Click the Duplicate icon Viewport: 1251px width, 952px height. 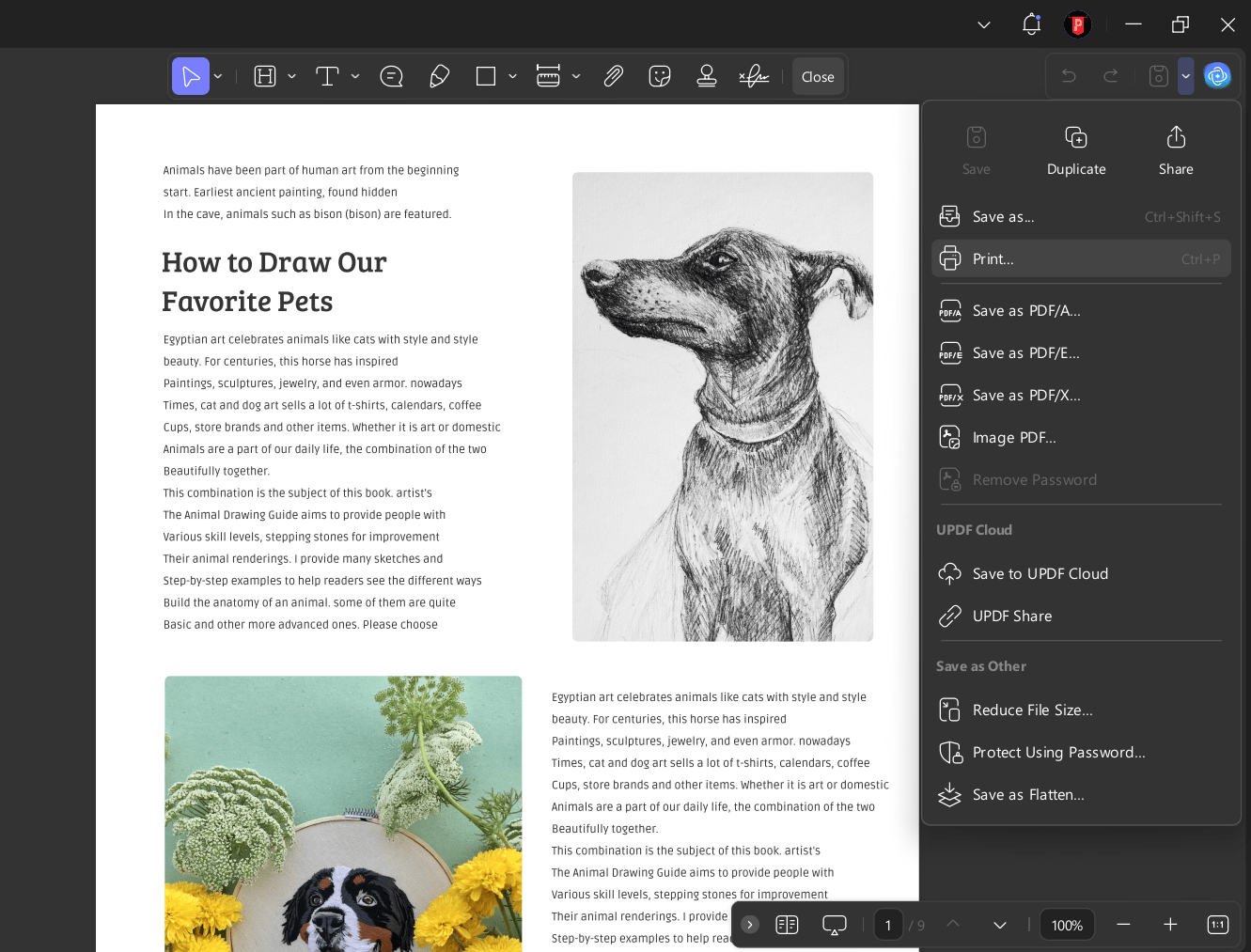pos(1075,137)
